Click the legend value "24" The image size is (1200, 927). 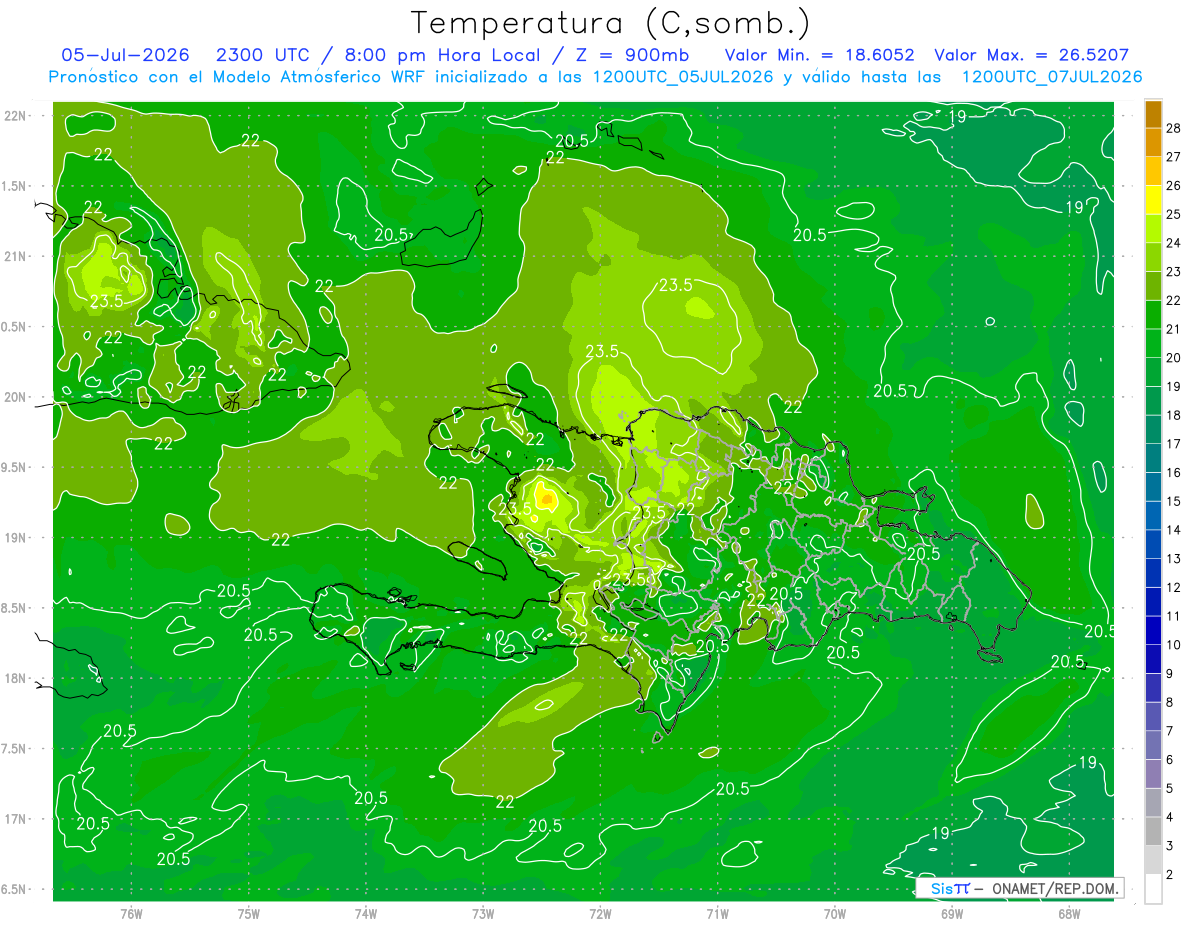[1174, 242]
